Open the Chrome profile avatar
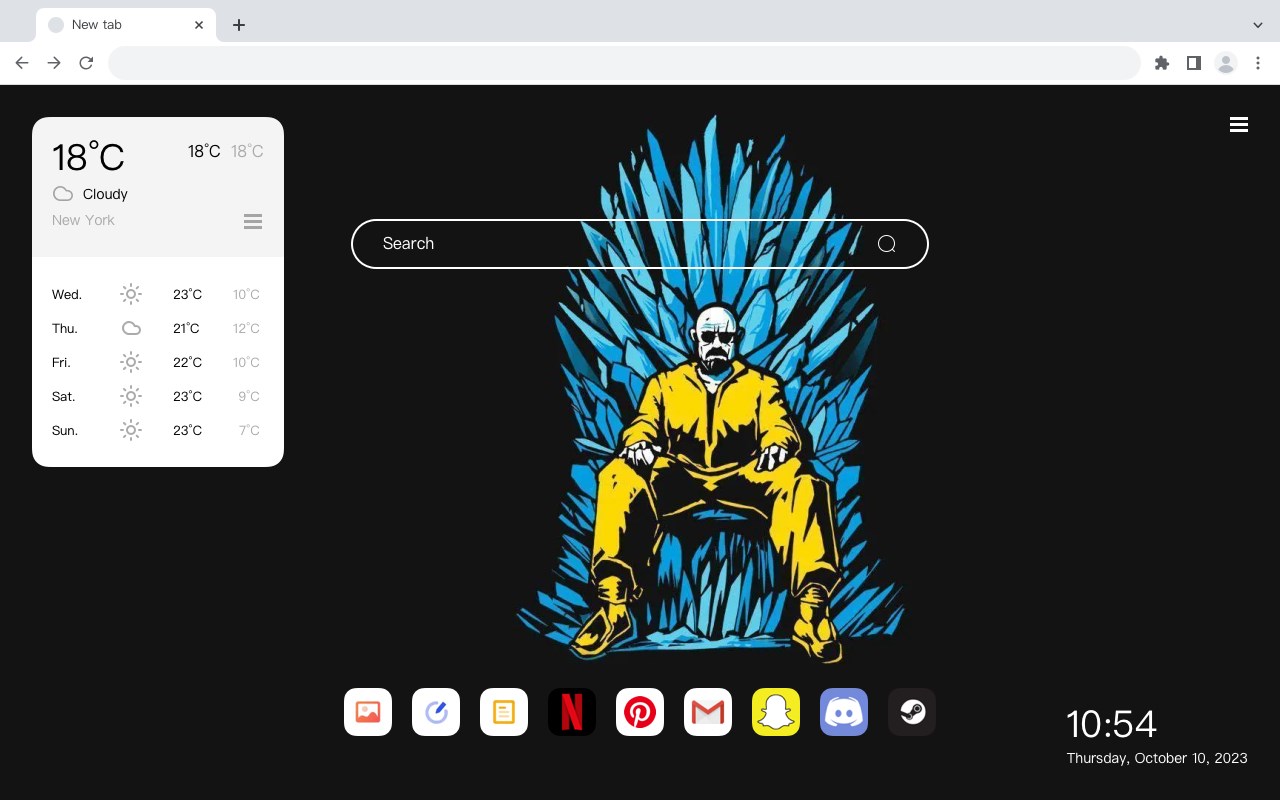Image resolution: width=1280 pixels, height=800 pixels. tap(1226, 63)
